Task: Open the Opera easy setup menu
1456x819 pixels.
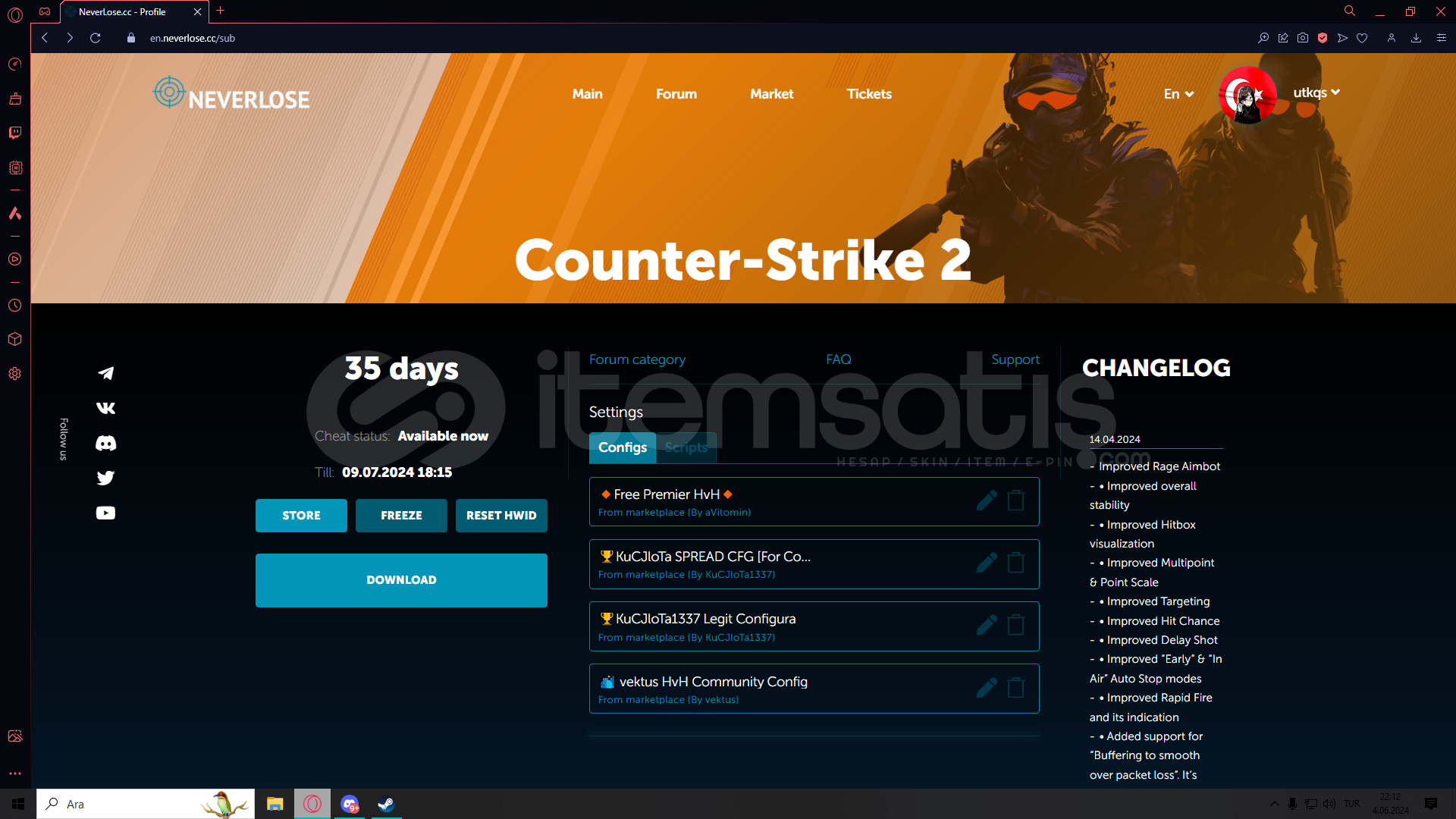Action: [x=1442, y=38]
